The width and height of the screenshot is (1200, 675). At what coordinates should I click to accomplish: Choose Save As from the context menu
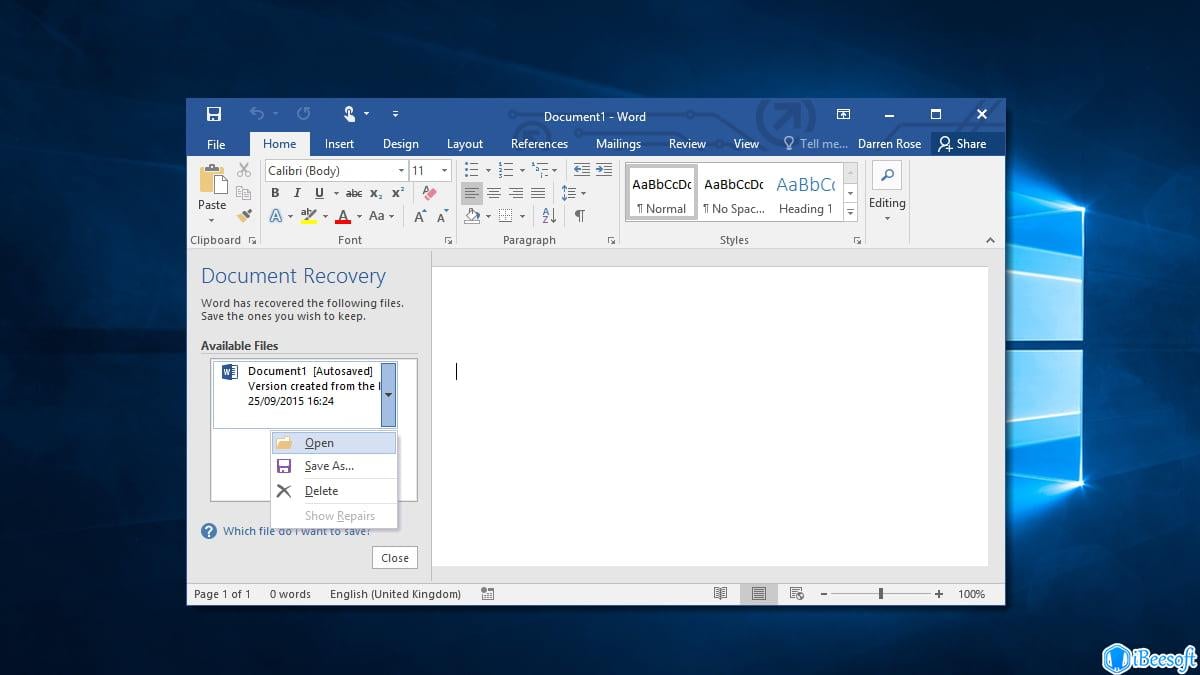click(x=329, y=466)
